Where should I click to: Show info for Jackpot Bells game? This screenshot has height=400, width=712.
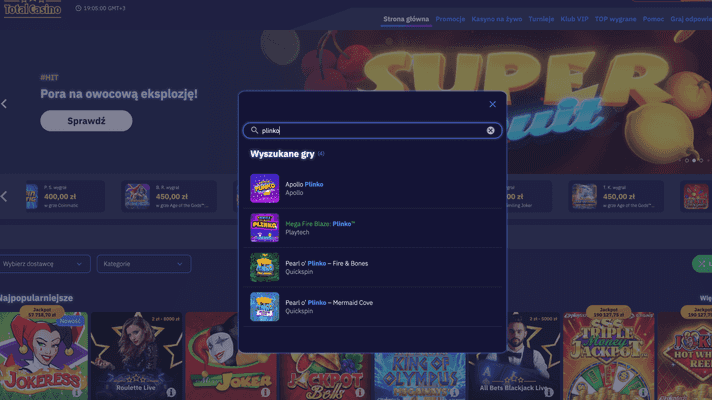click(360, 392)
